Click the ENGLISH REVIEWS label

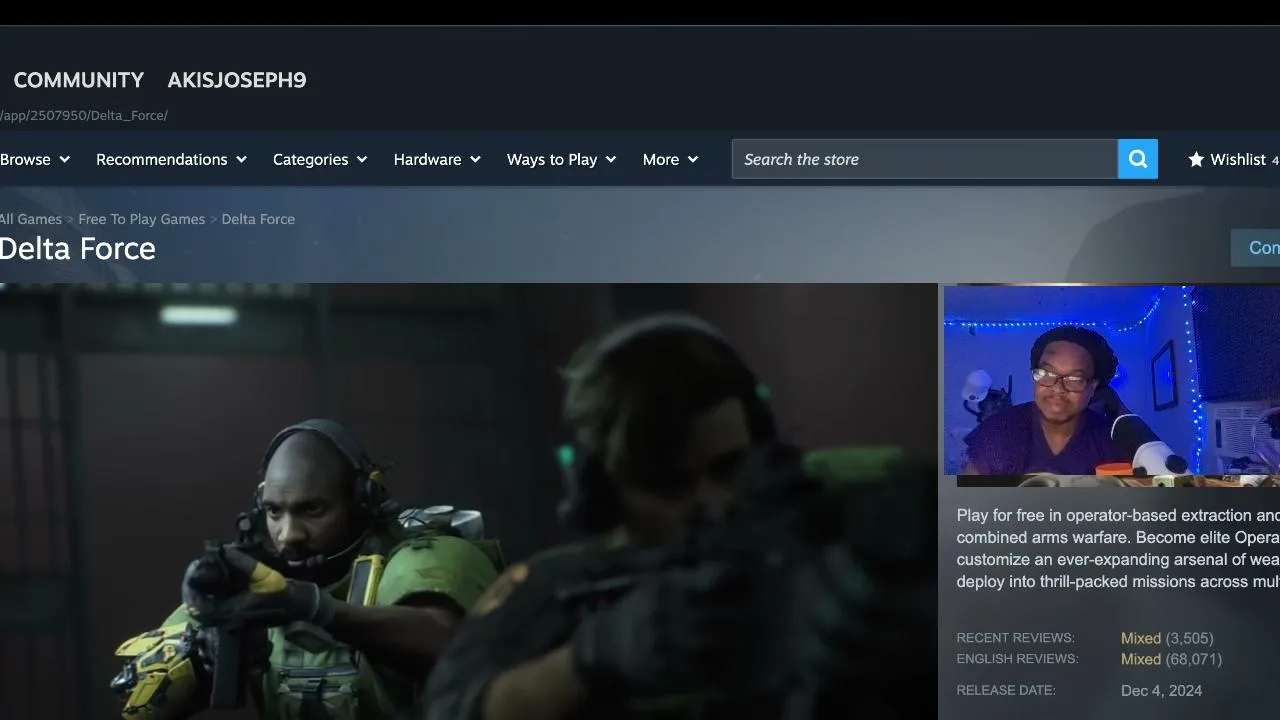1017,659
